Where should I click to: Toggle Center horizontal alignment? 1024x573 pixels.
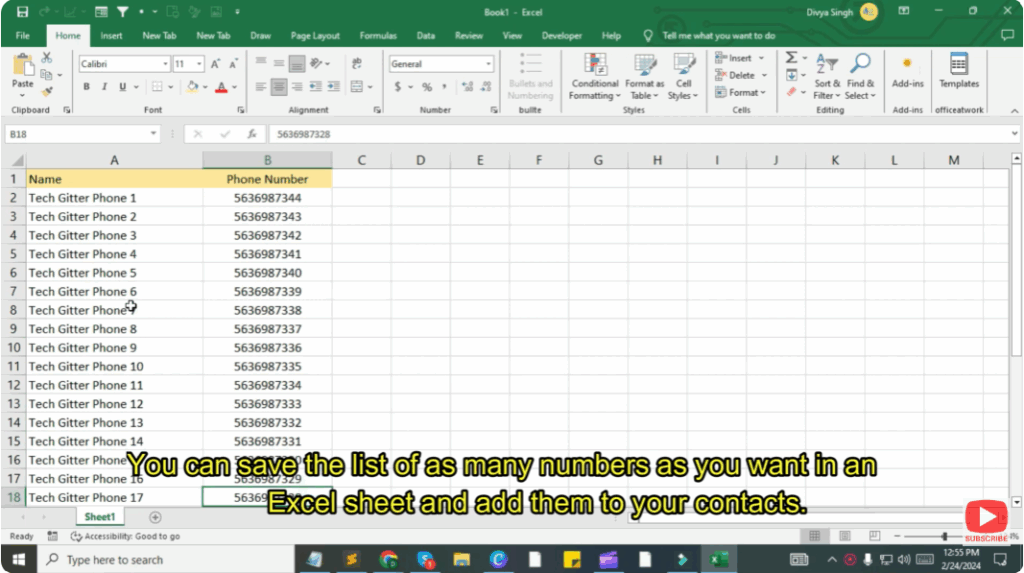tap(279, 86)
